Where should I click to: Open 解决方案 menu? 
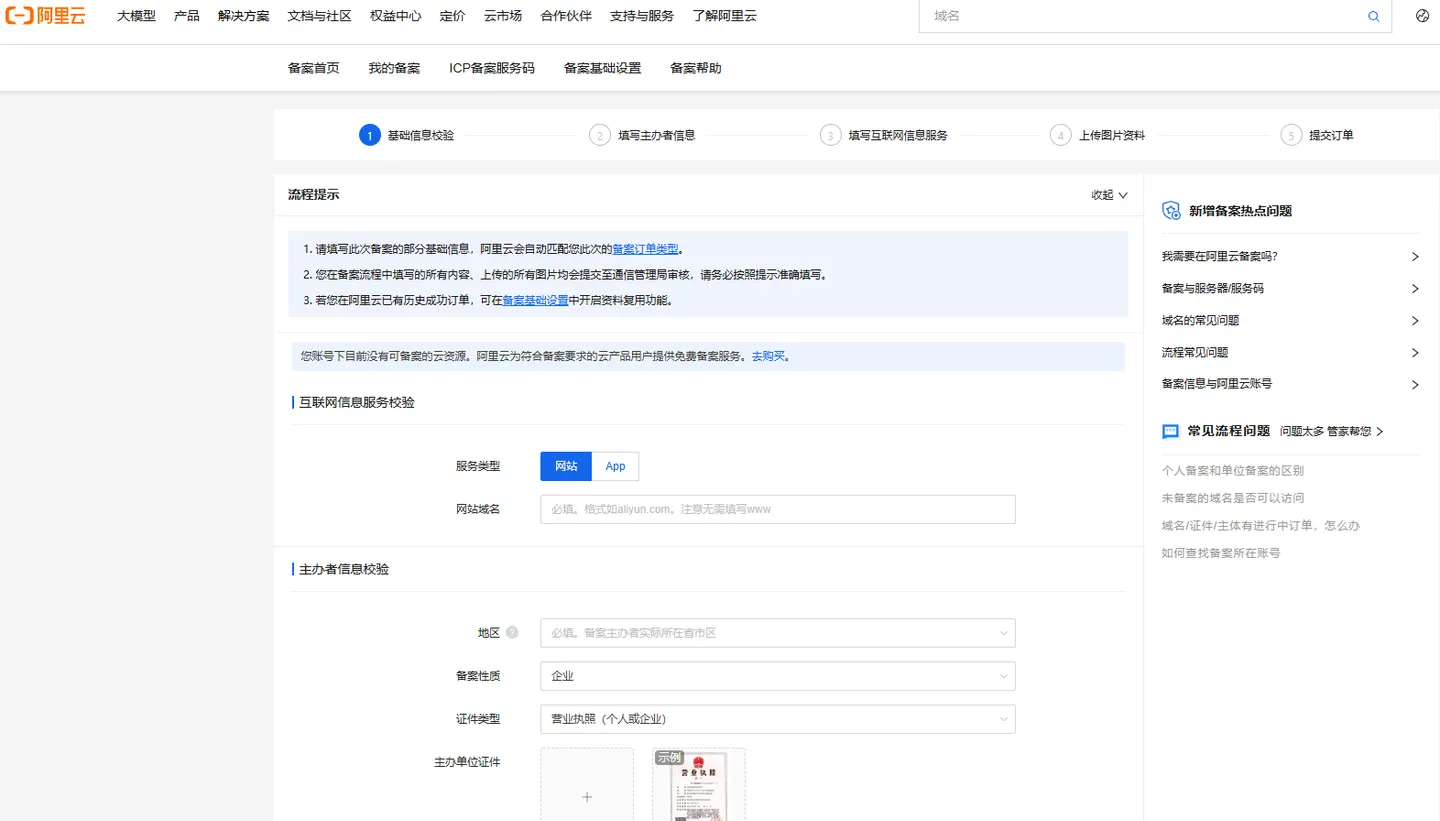243,16
